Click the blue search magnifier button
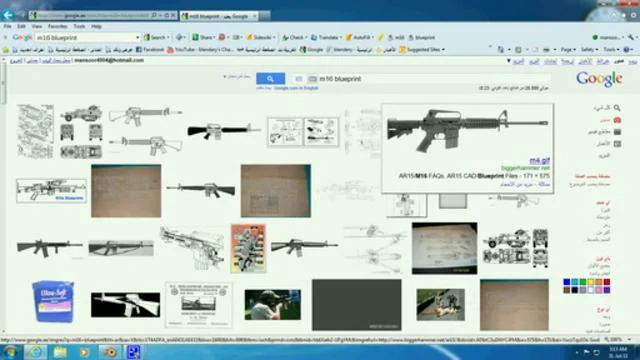The height and width of the screenshot is (360, 640). point(270,78)
